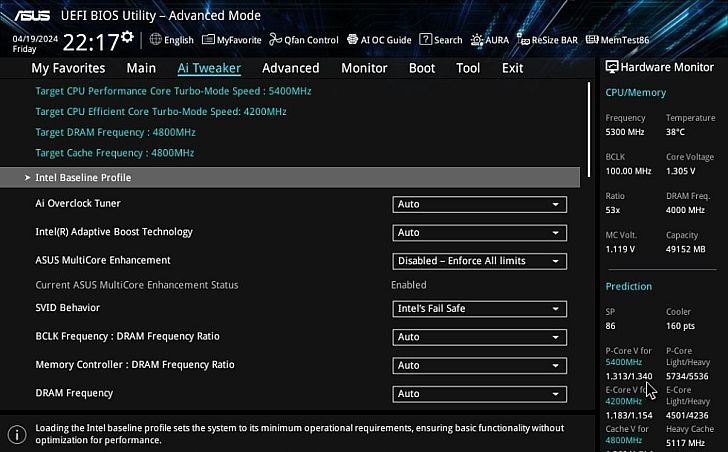Select the Intel Baseline Profile entry
Image resolution: width=728 pixels, height=452 pixels.
83,177
